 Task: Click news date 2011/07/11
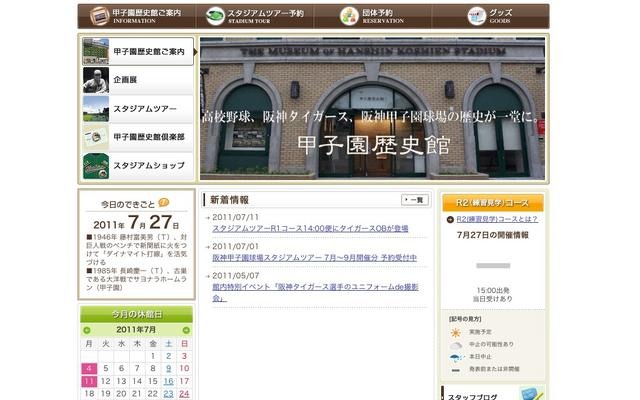point(236,217)
